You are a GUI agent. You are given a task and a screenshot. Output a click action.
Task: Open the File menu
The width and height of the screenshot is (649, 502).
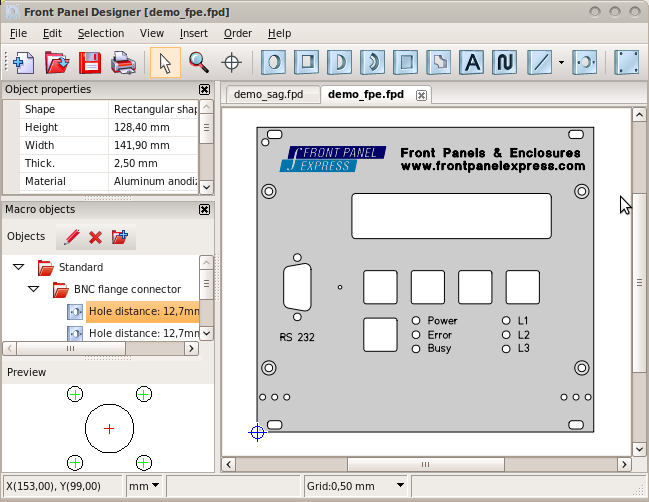coord(18,33)
